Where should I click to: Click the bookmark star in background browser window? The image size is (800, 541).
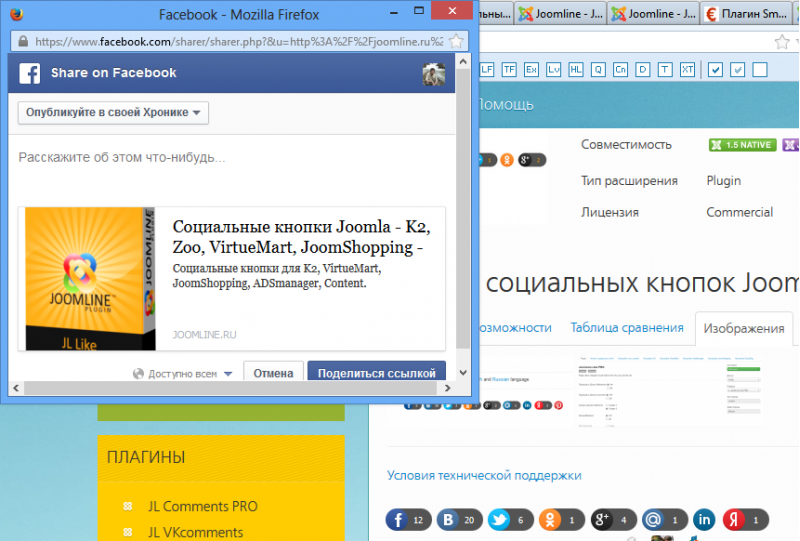pyautogui.click(x=782, y=42)
